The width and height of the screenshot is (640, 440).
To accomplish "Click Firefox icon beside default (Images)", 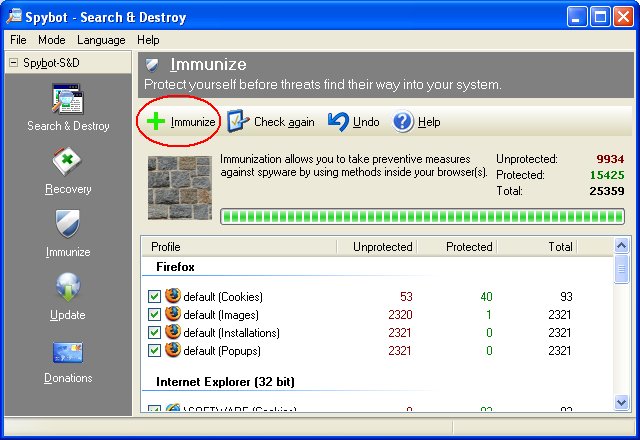I will click(173, 314).
